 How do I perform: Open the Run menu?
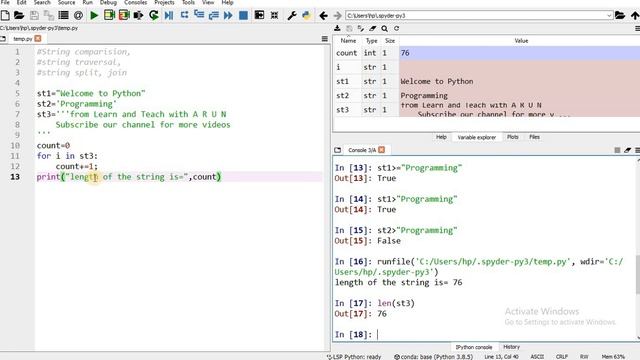pos(87,2)
